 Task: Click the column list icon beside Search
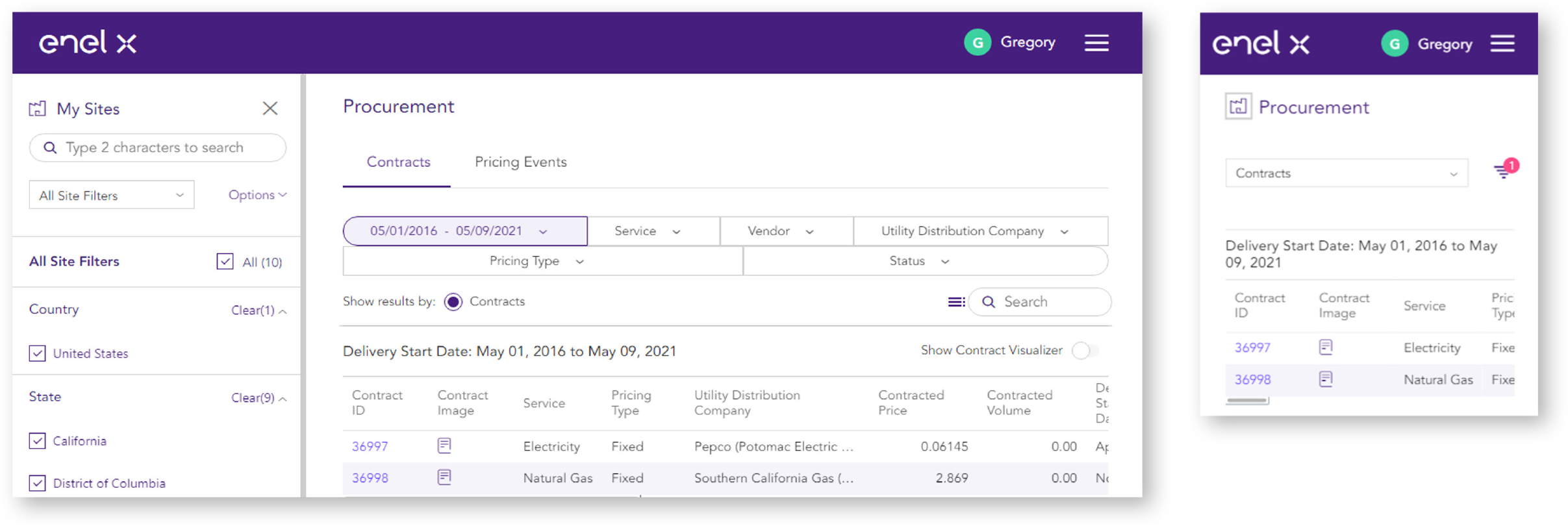[955, 302]
